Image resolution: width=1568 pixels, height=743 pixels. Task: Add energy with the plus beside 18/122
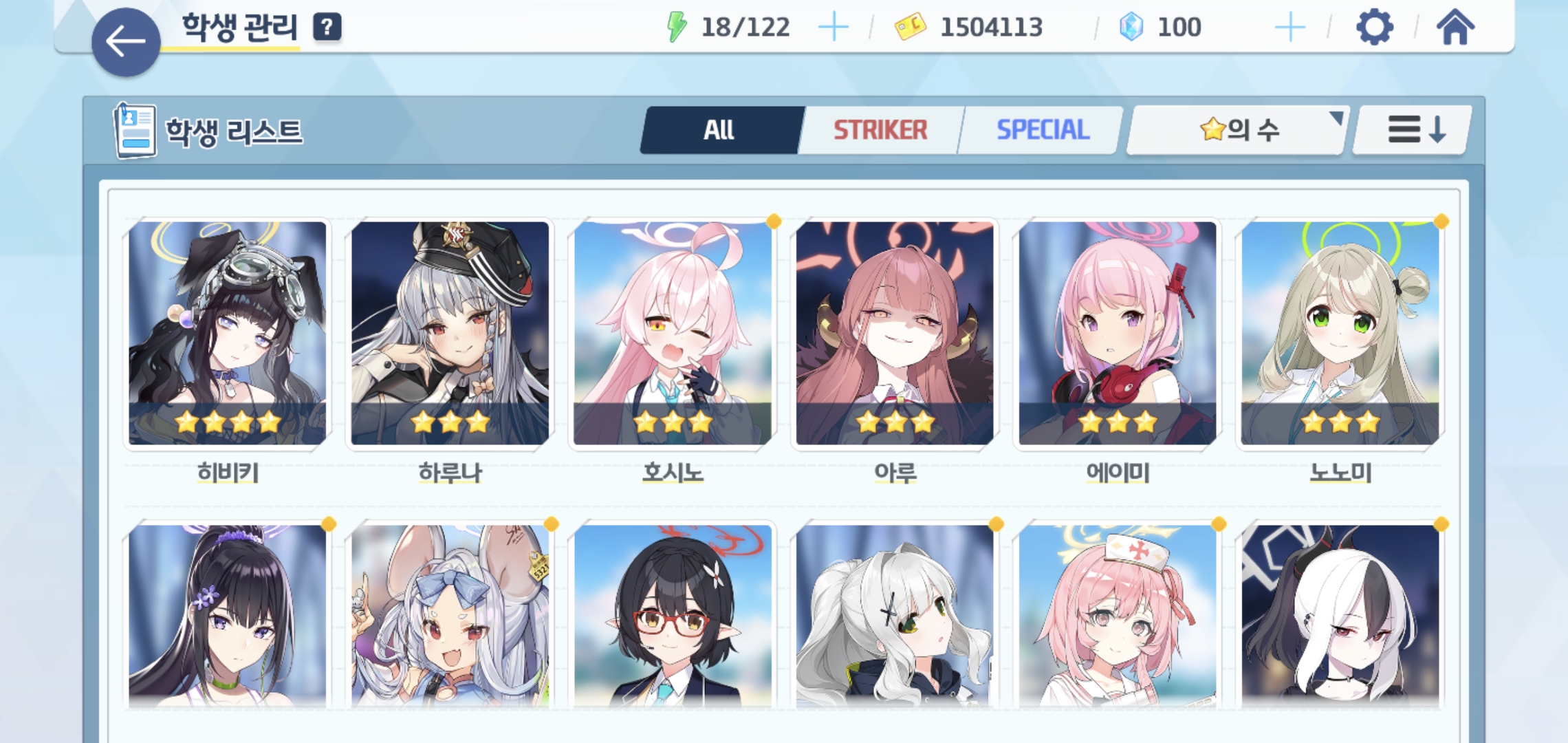pyautogui.click(x=834, y=28)
